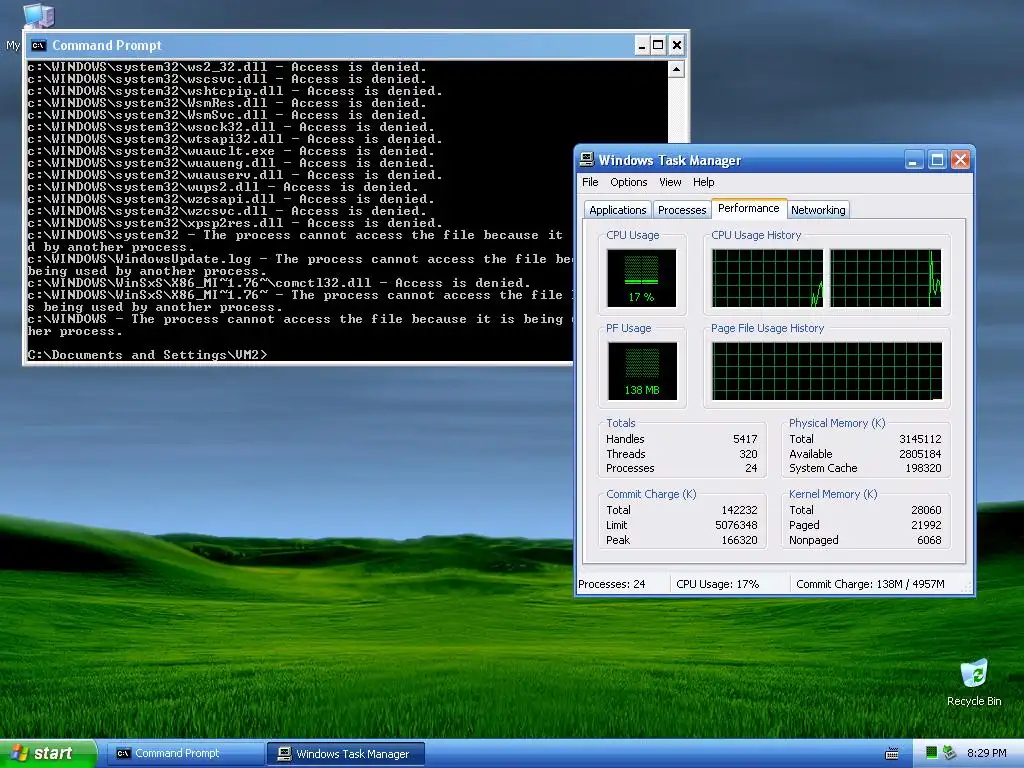Click Commit Charge Peak value 166320

739,540
